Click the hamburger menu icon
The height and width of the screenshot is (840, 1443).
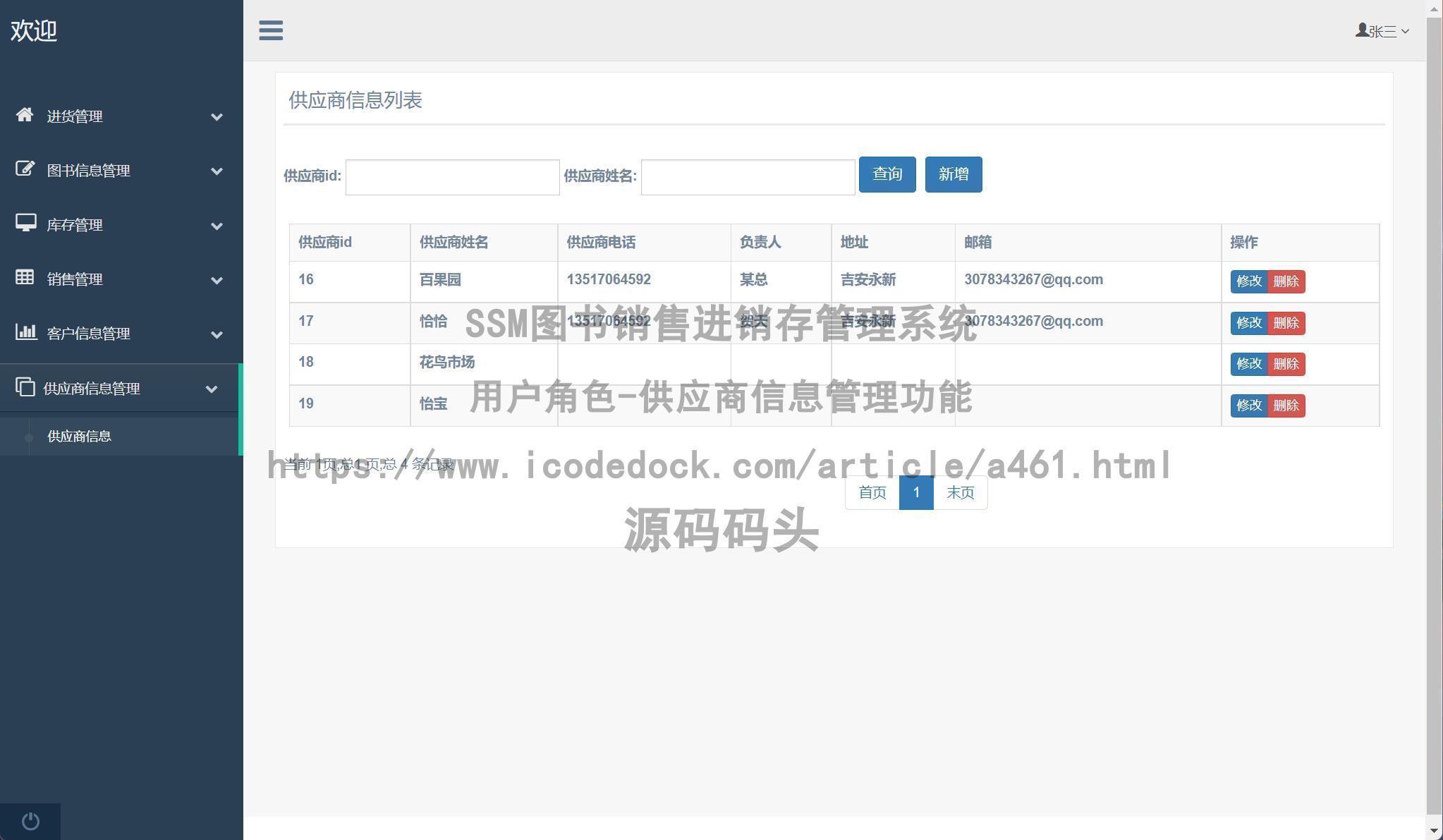[x=270, y=30]
